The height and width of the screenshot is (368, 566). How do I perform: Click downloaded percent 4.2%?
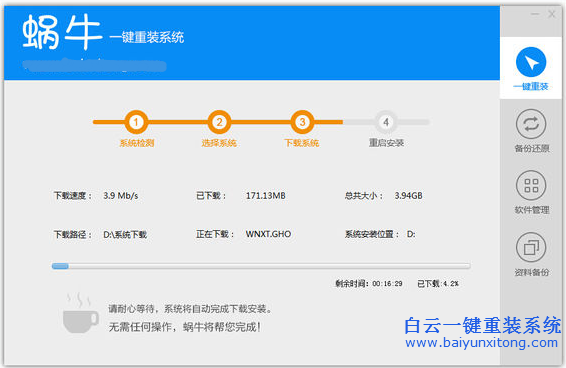click(450, 284)
